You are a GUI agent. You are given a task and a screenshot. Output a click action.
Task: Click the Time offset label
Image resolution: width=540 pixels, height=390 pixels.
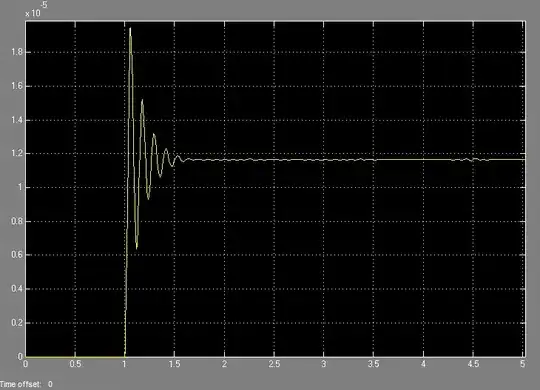[x=21, y=384]
